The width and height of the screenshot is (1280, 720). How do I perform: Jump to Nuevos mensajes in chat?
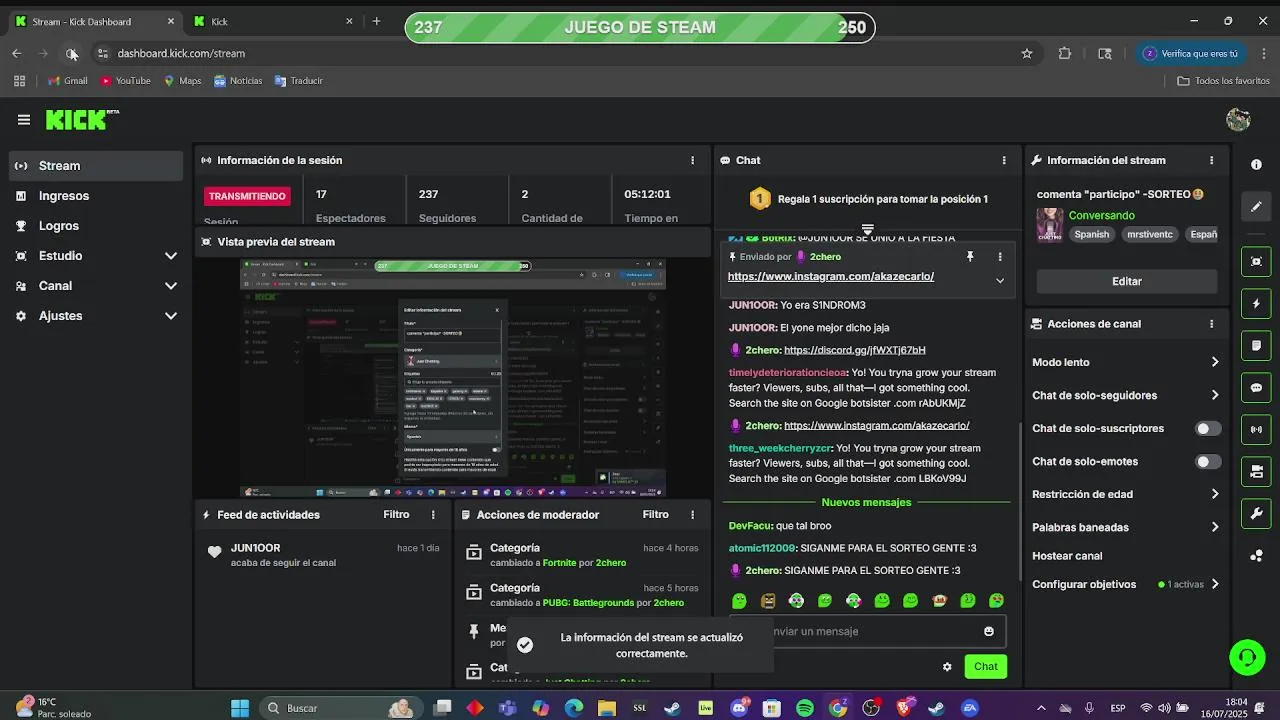pos(866,502)
